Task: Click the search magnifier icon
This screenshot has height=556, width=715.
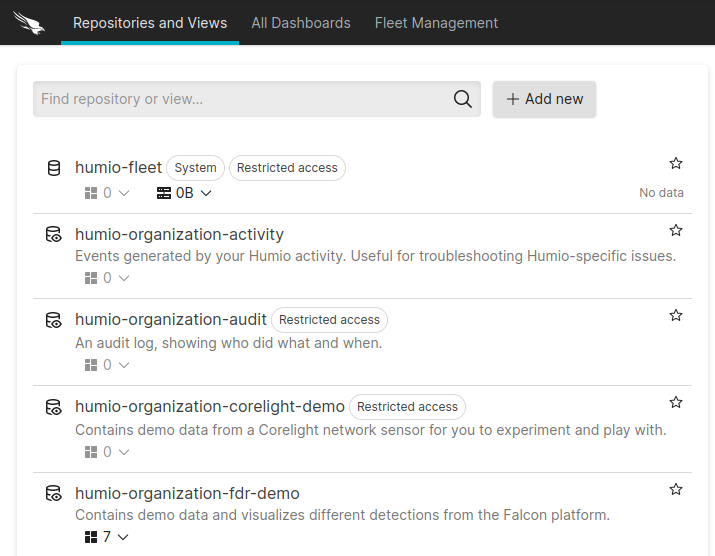Action: point(462,99)
